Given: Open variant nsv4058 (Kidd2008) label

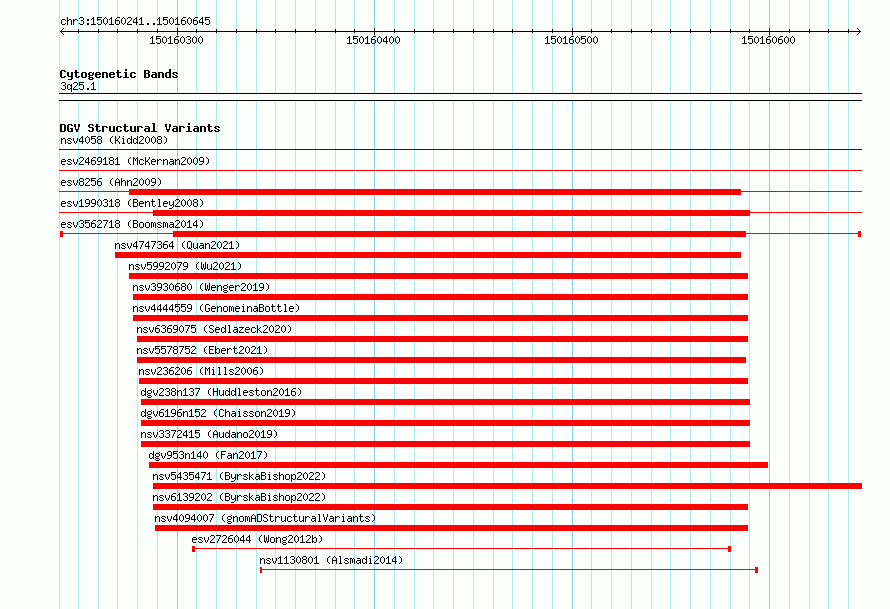Looking at the screenshot, I should click(x=114, y=140).
